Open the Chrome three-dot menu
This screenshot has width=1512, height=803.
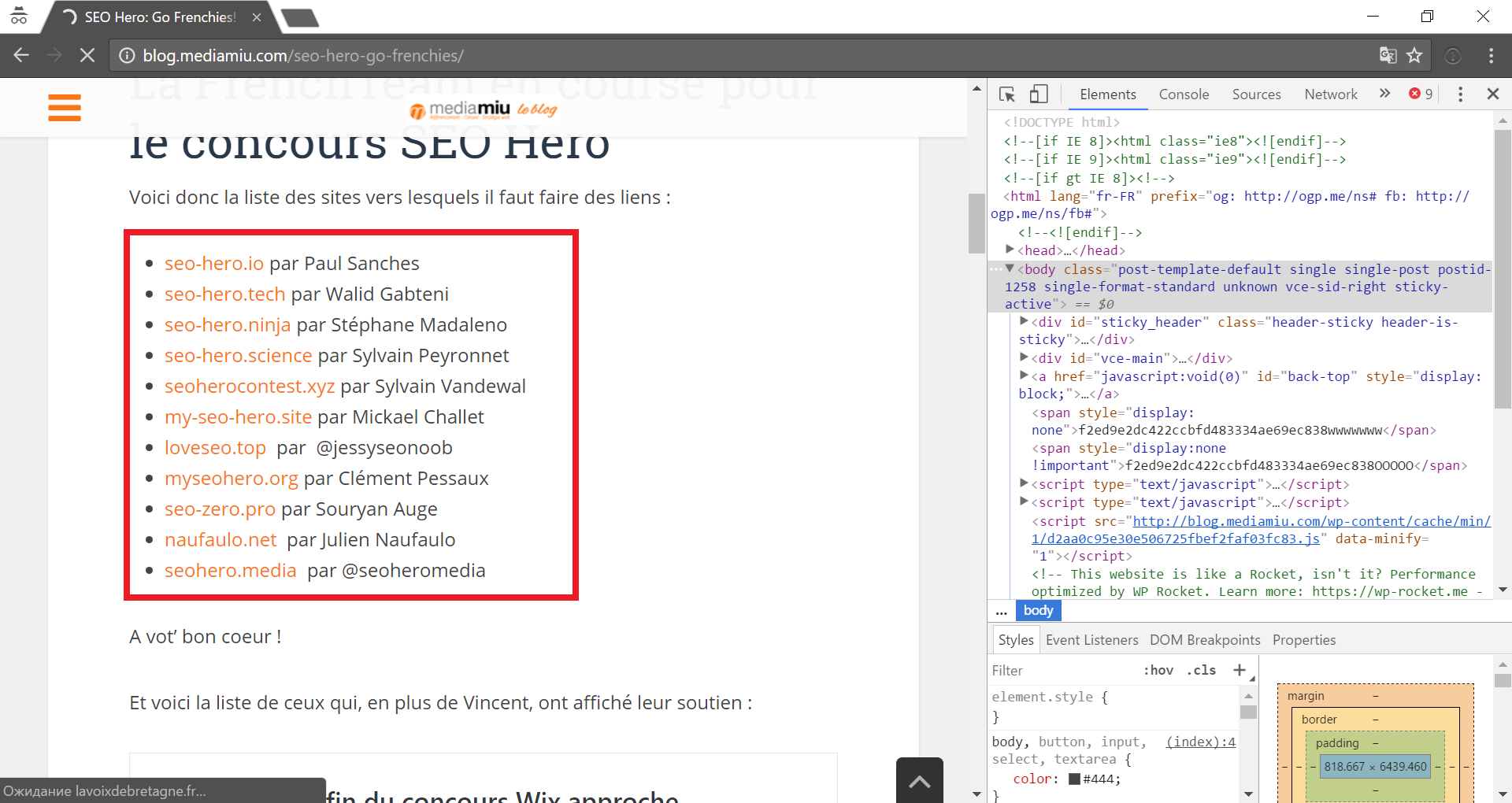pyautogui.click(x=1491, y=55)
